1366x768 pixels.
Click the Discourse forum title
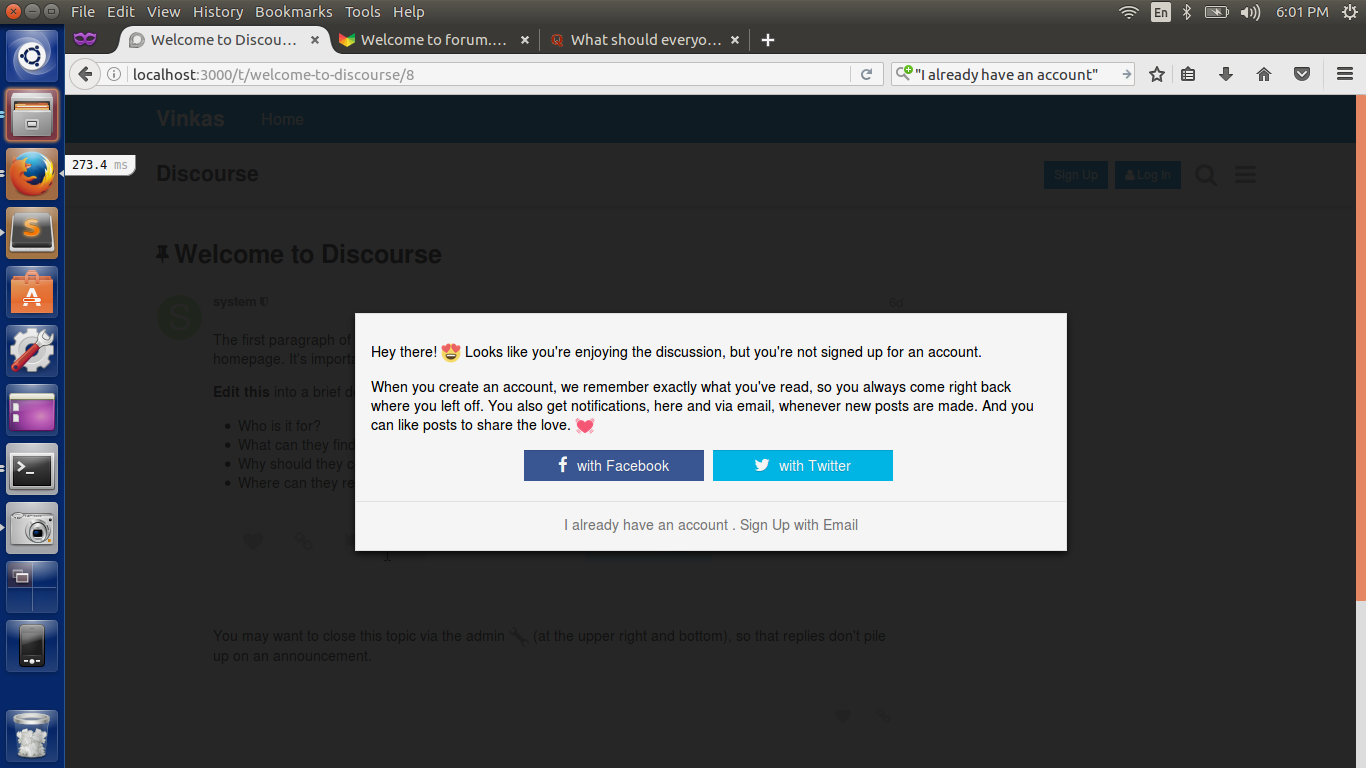[207, 174]
